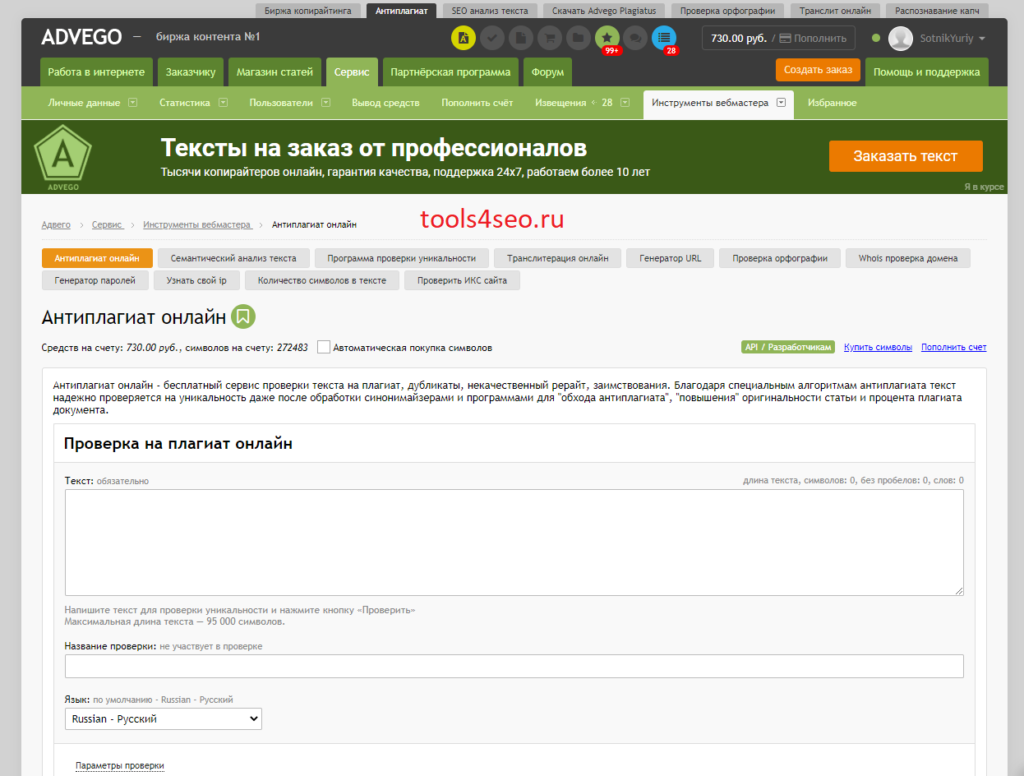The width and height of the screenshot is (1024, 776).
Task: Open the top Проверка орфографии tab
Action: (x=728, y=10)
